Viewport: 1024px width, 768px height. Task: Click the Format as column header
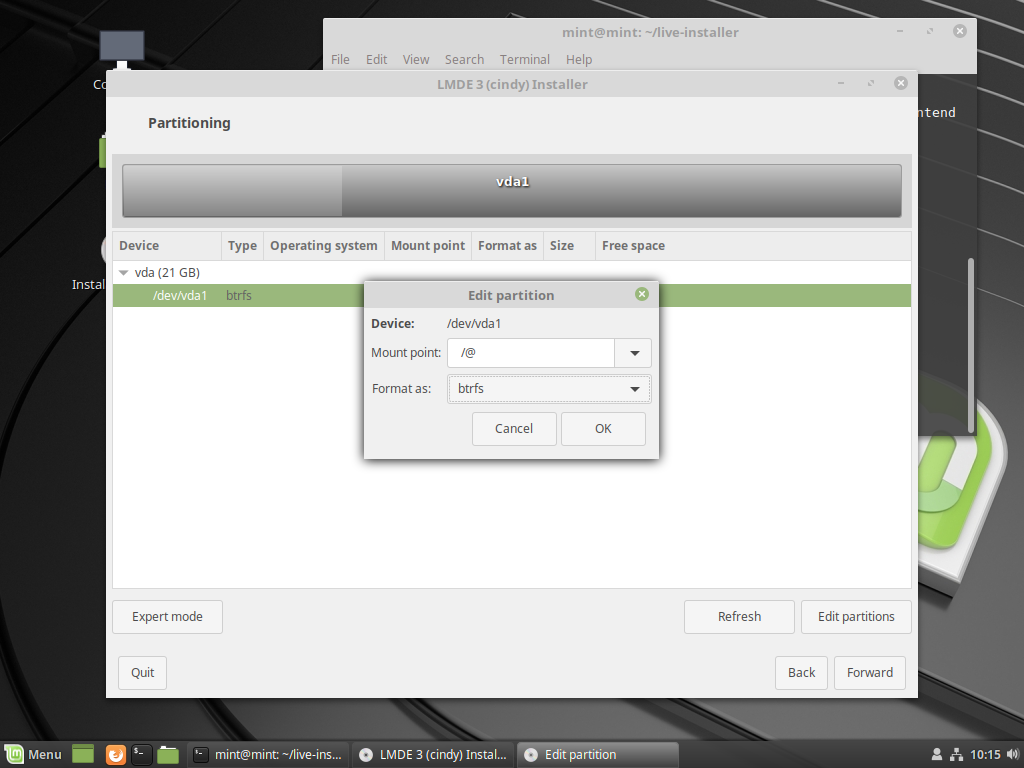click(x=507, y=246)
